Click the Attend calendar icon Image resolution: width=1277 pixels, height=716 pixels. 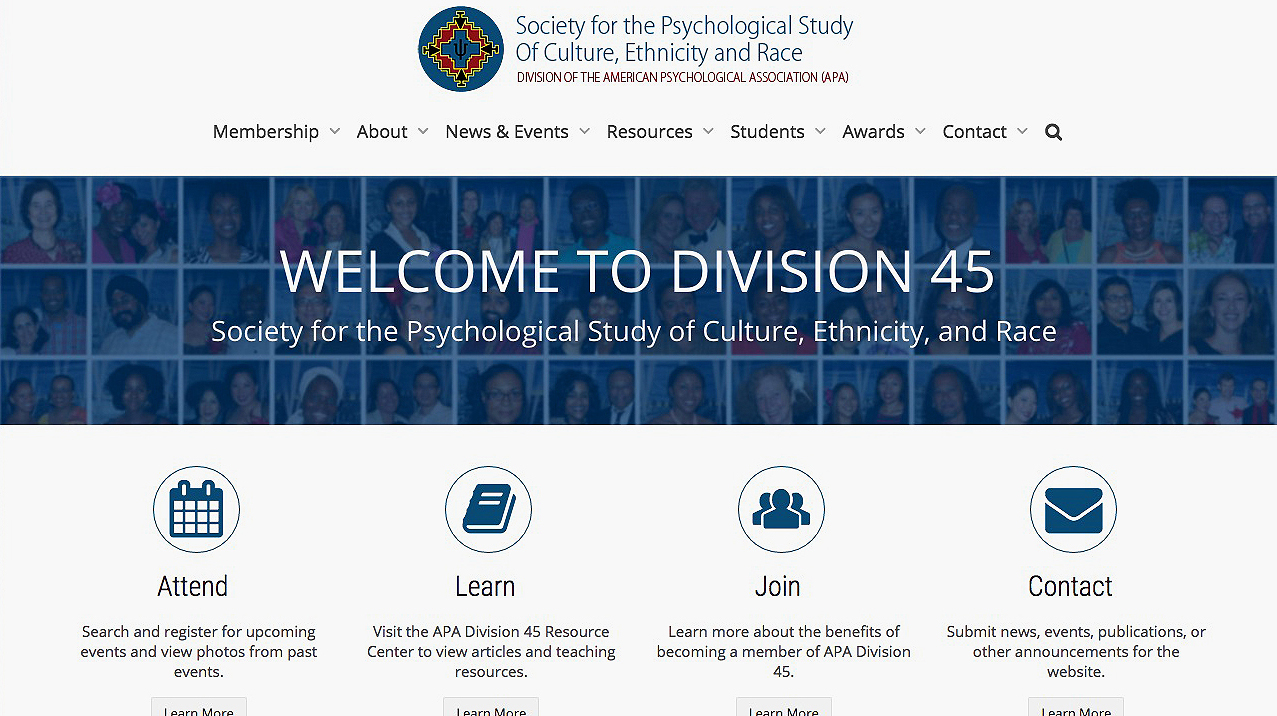point(196,509)
